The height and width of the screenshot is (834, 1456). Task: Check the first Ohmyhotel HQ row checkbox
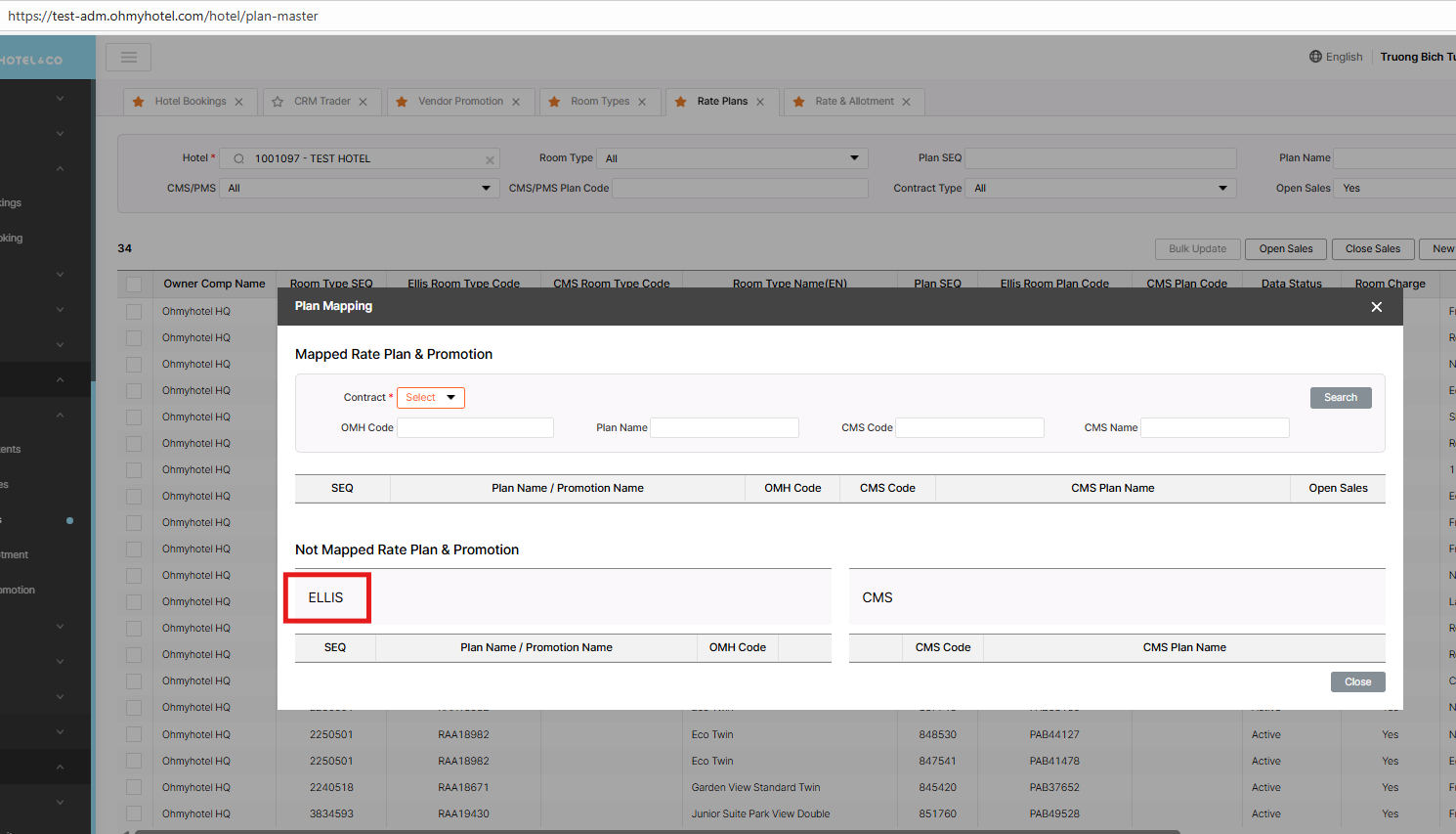click(x=134, y=312)
